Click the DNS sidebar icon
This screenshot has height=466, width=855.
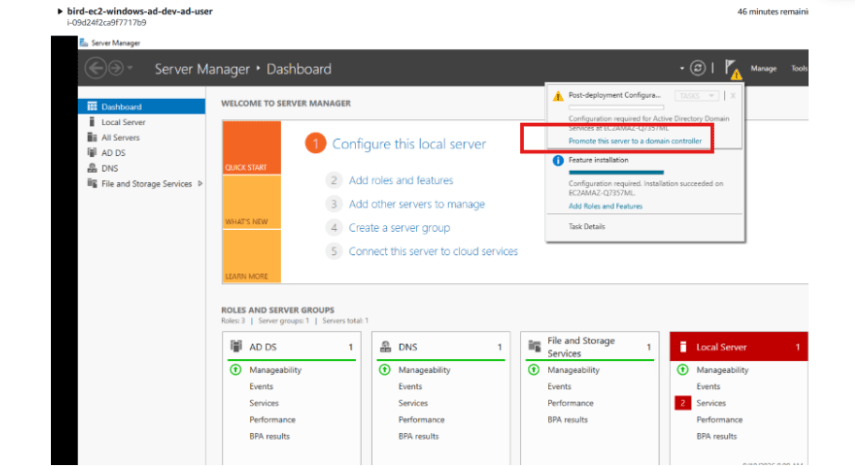click(x=92, y=168)
